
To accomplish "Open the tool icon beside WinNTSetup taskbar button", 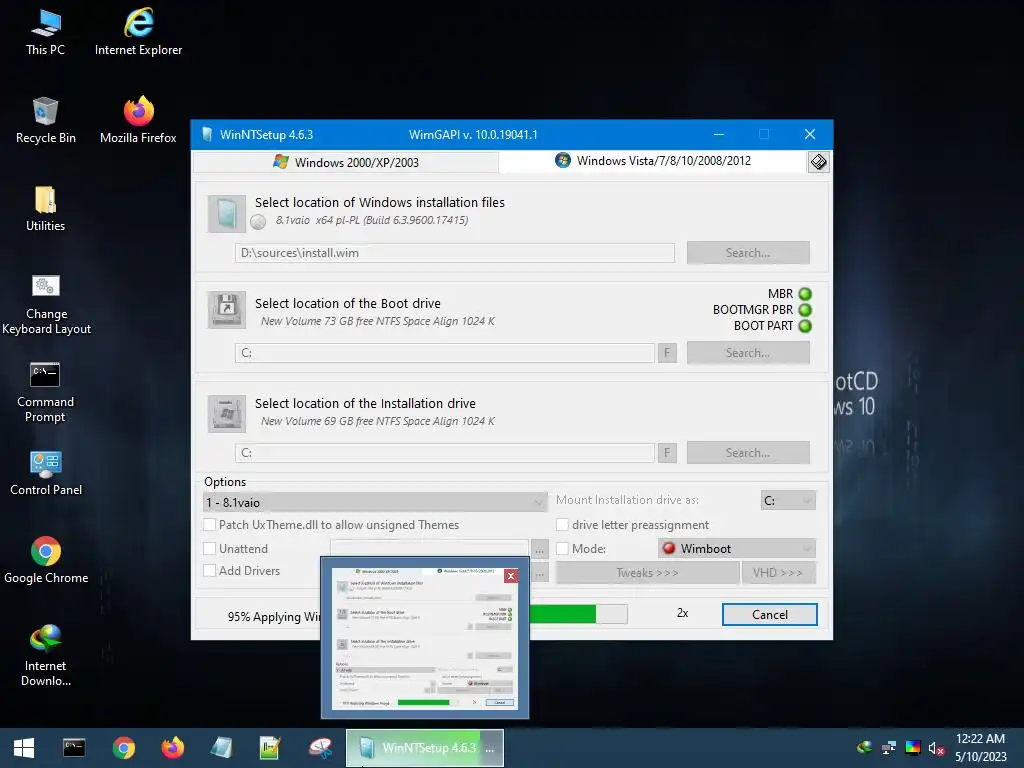I will (x=320, y=748).
